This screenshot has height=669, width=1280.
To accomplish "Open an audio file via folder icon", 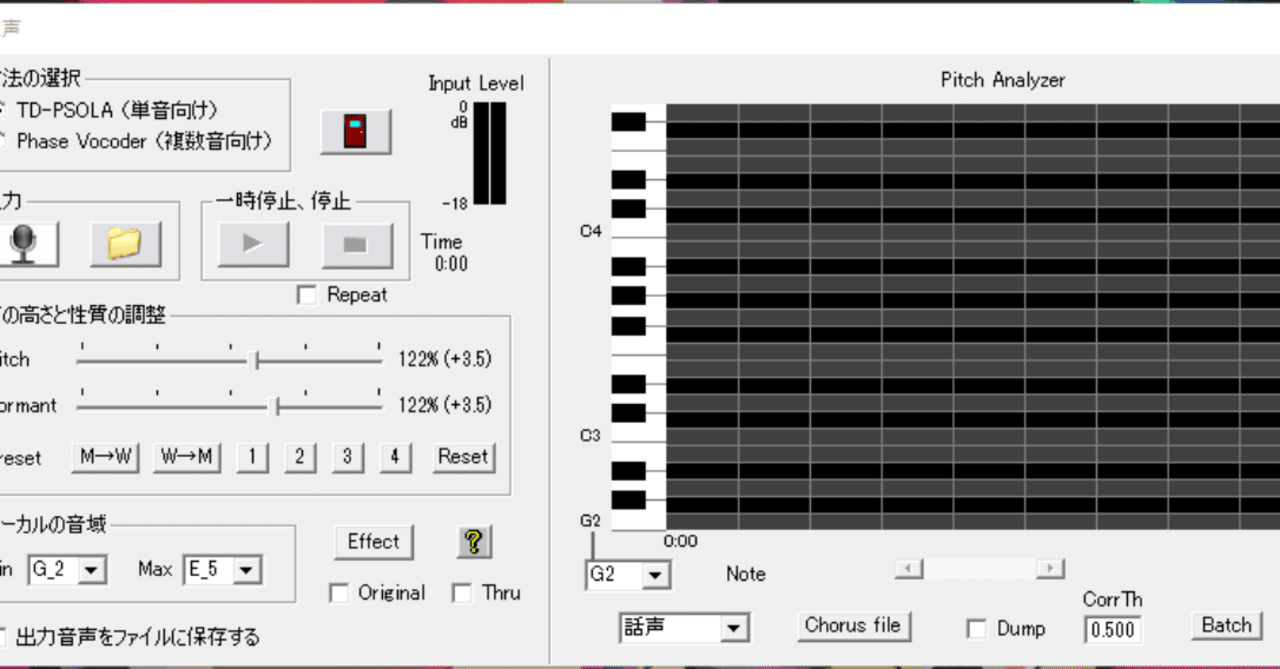I will click(125, 243).
